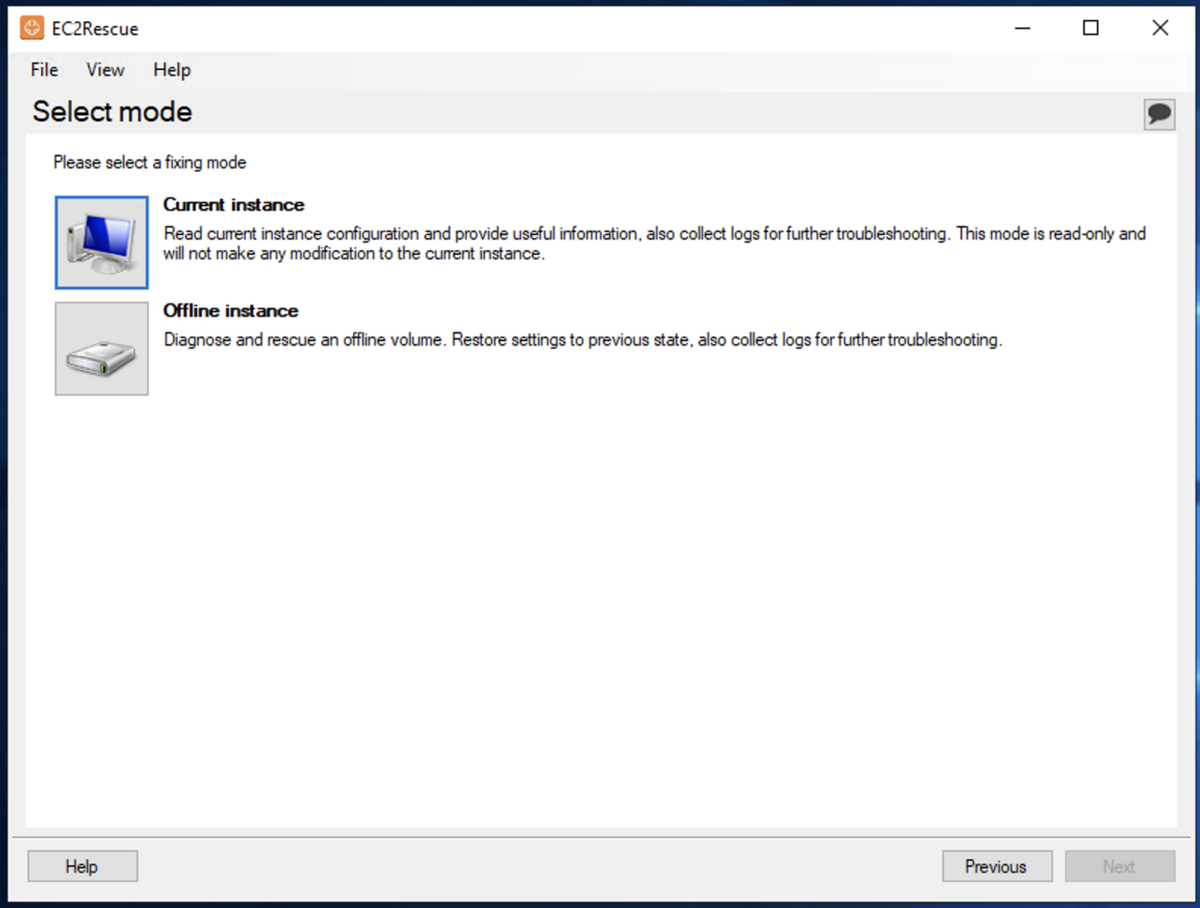Click the "Select mode" page title

pos(112,112)
